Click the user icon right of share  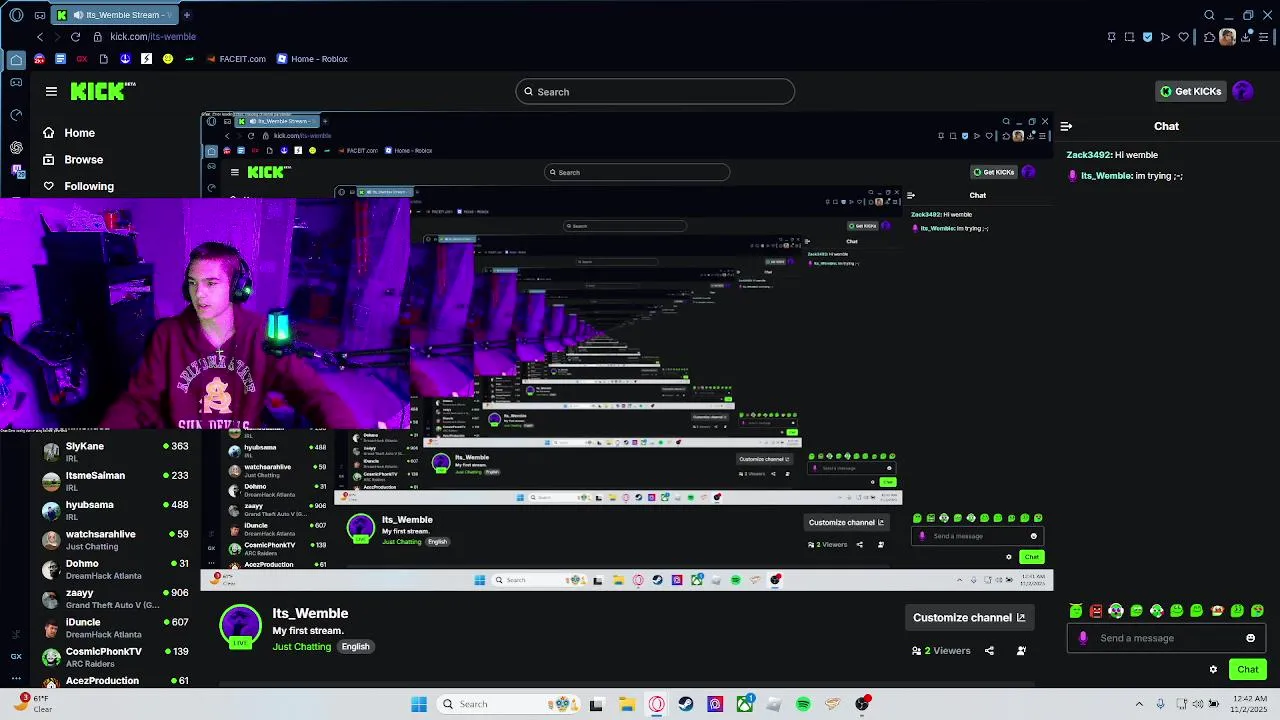(1021, 651)
